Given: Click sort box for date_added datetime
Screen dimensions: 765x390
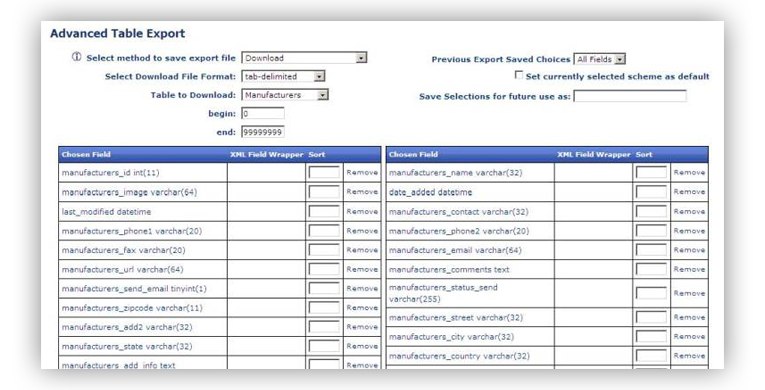Looking at the screenshot, I should 651,192.
